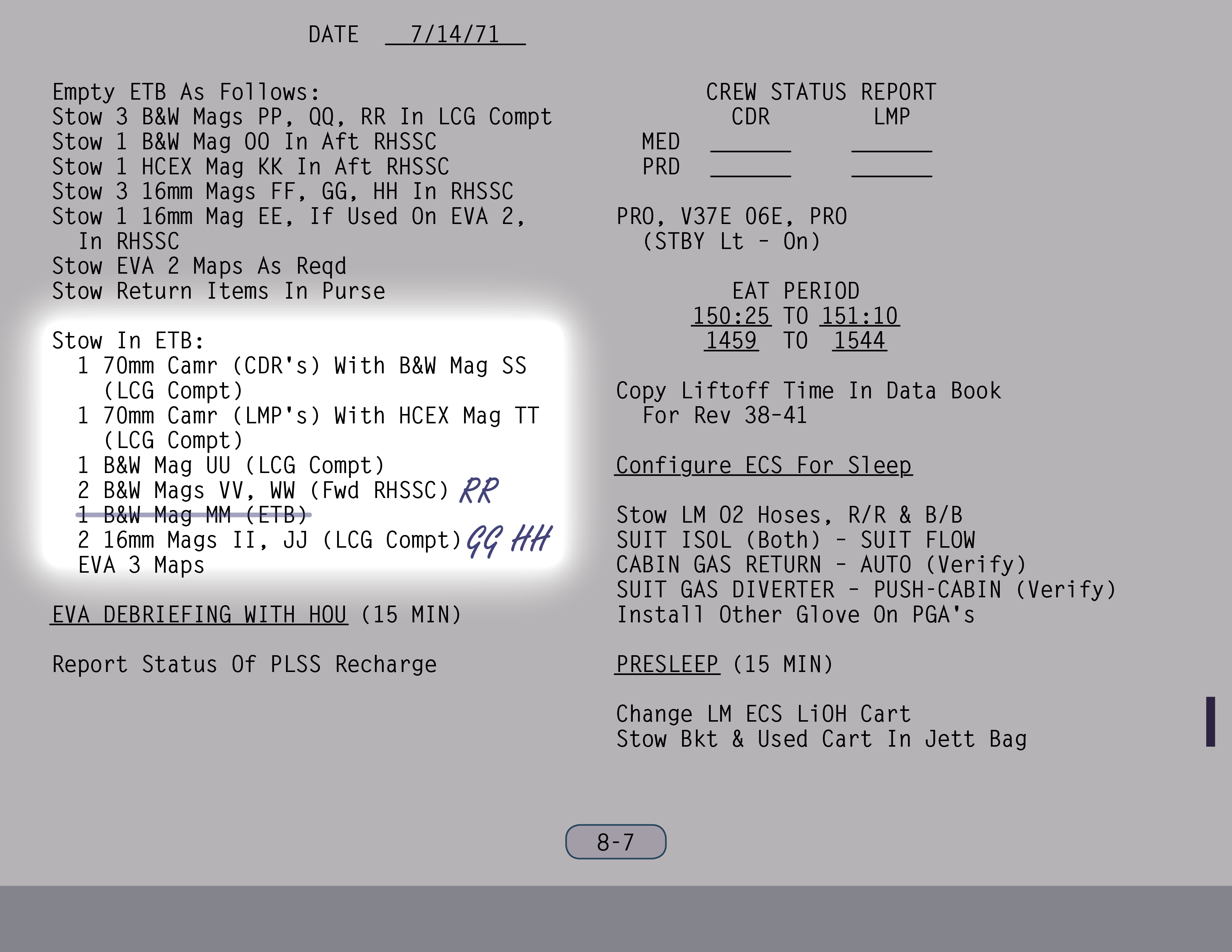Click the 151:10 eat period end time
This screenshot has height=952, width=1232.
pyautogui.click(x=860, y=316)
